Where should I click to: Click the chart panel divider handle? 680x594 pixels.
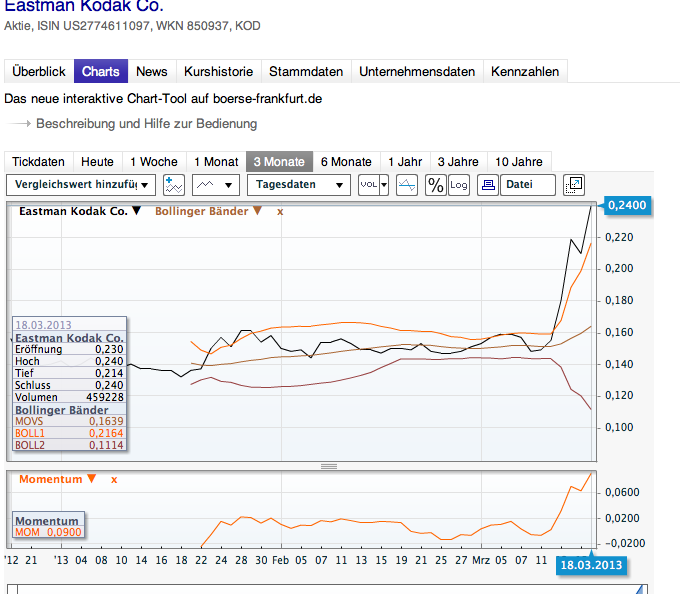[x=329, y=466]
